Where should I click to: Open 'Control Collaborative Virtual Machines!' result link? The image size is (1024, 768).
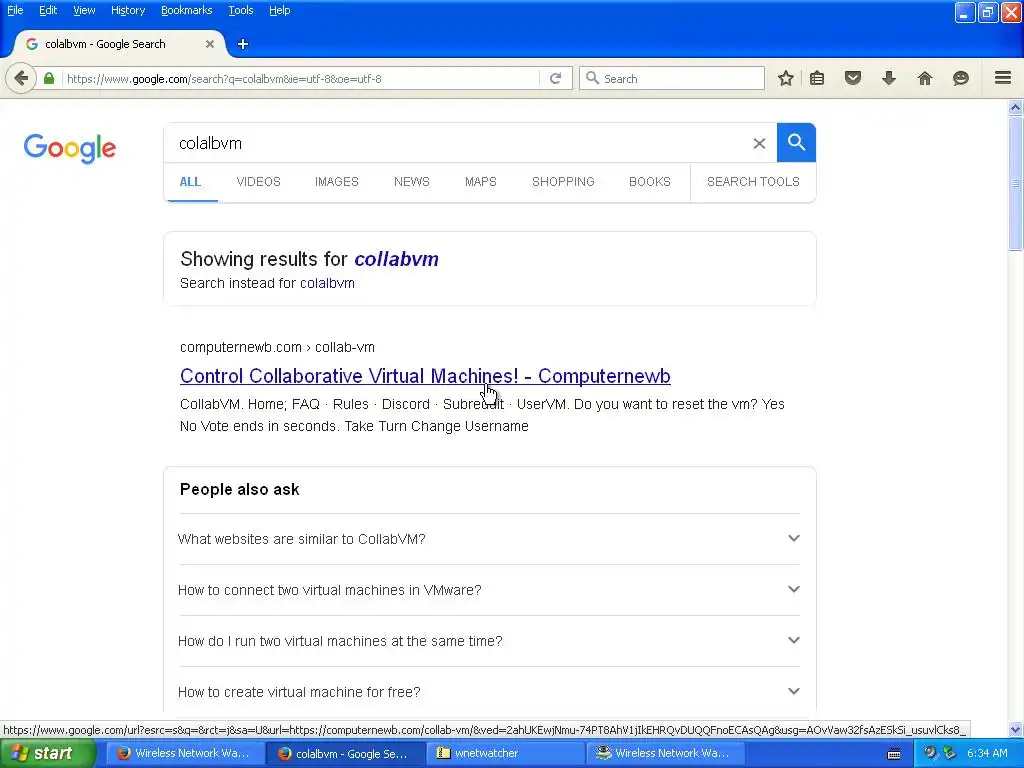point(425,376)
